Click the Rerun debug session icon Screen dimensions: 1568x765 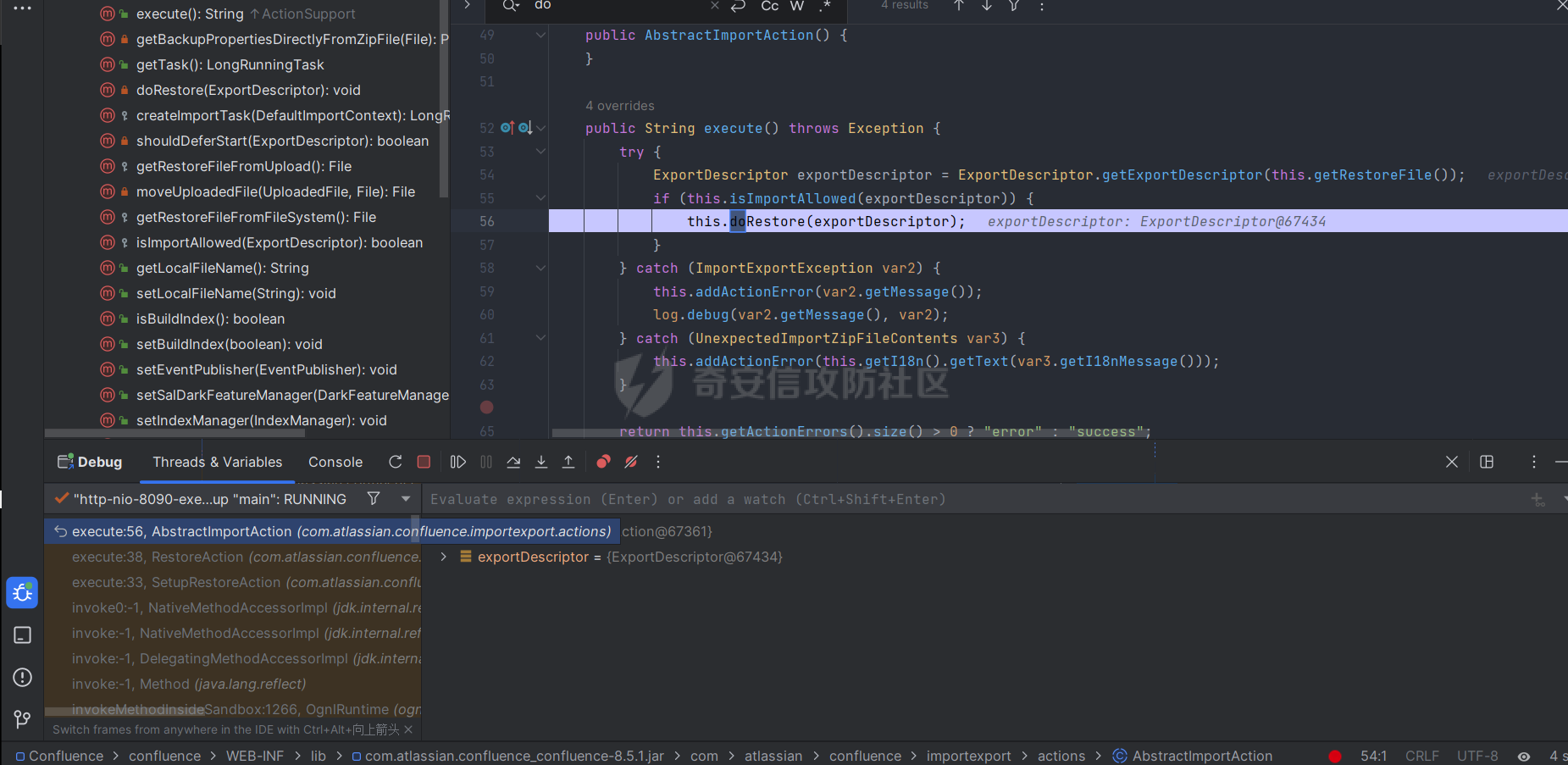[x=396, y=462]
